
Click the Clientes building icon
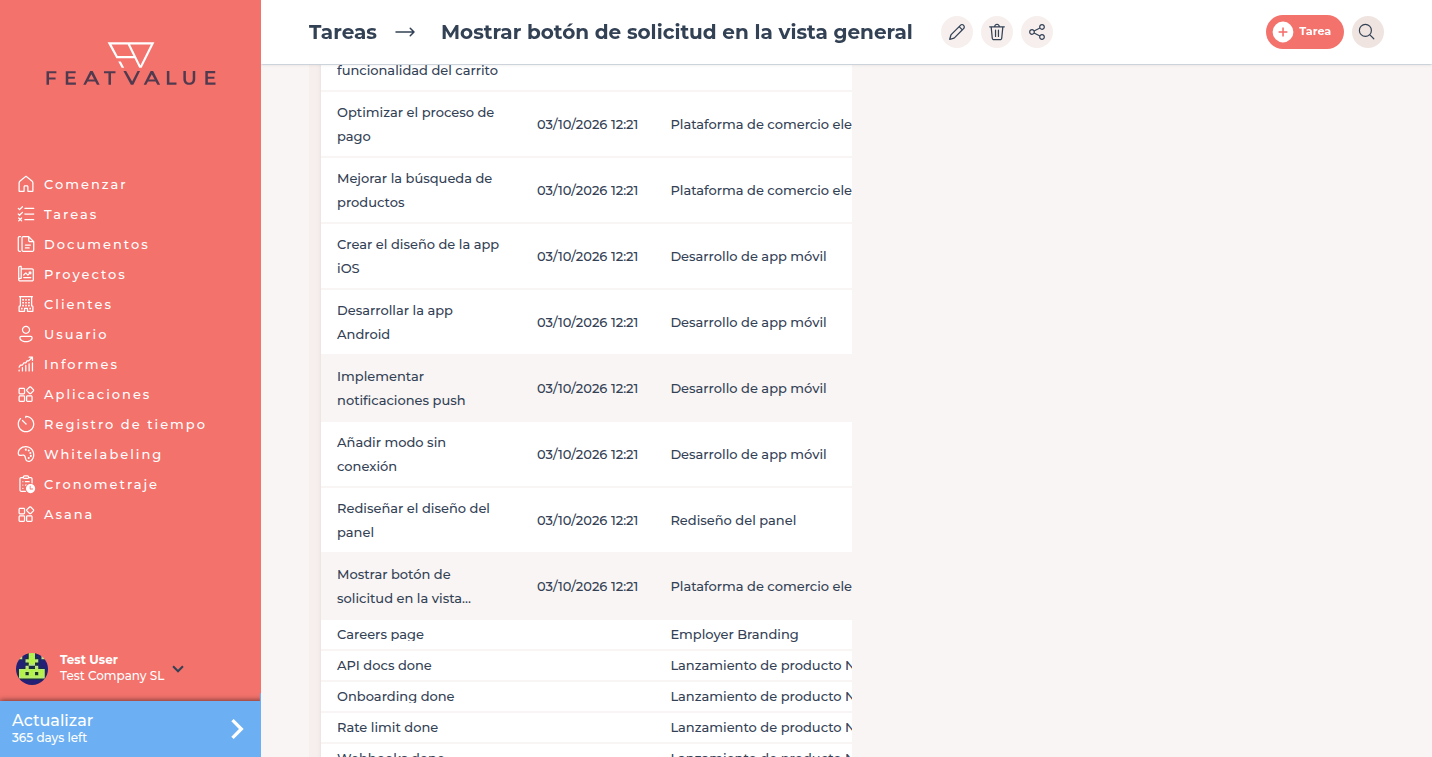(26, 304)
